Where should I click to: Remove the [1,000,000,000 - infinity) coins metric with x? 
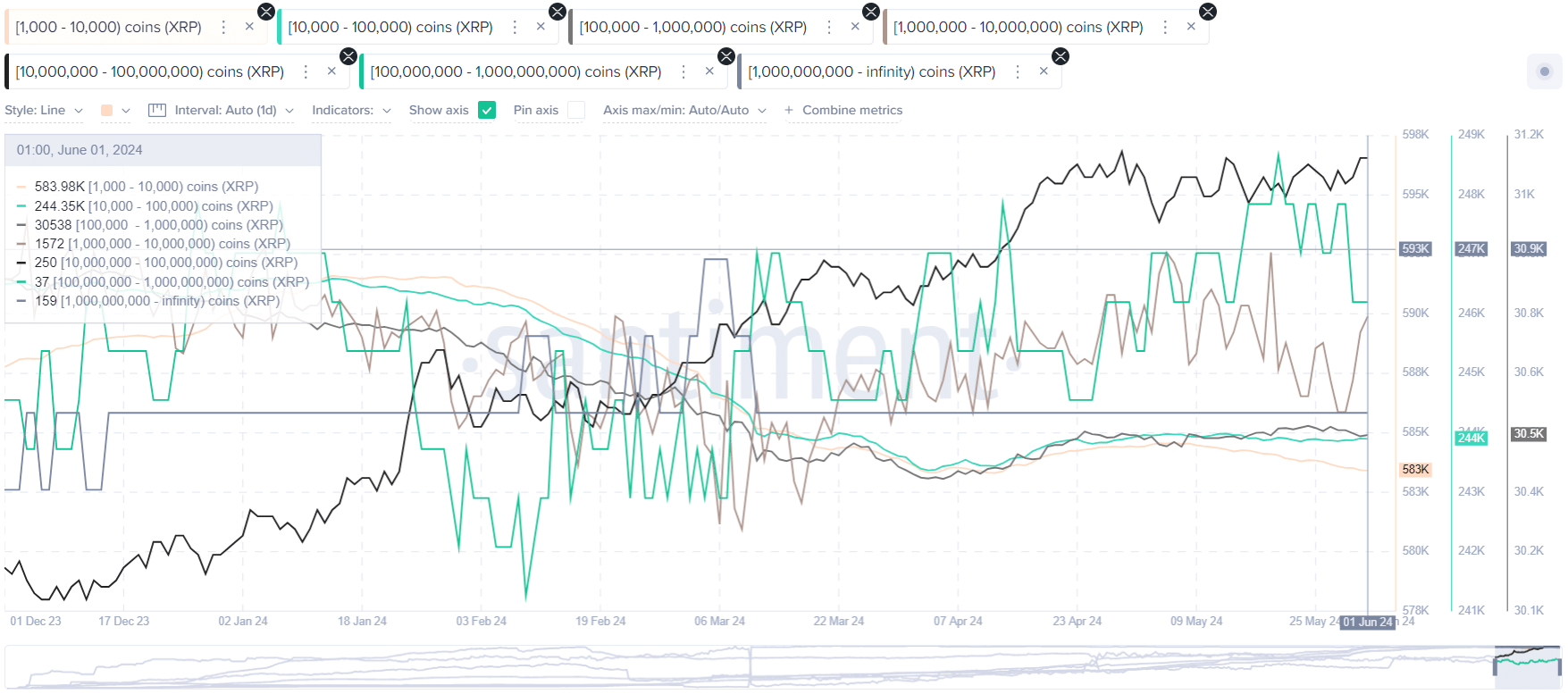click(1044, 71)
